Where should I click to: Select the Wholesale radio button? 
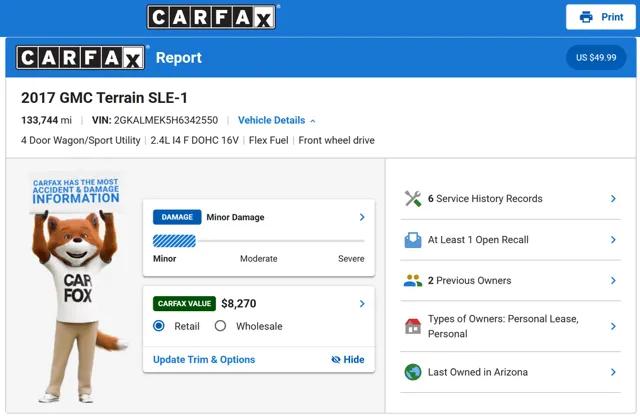(x=220, y=326)
